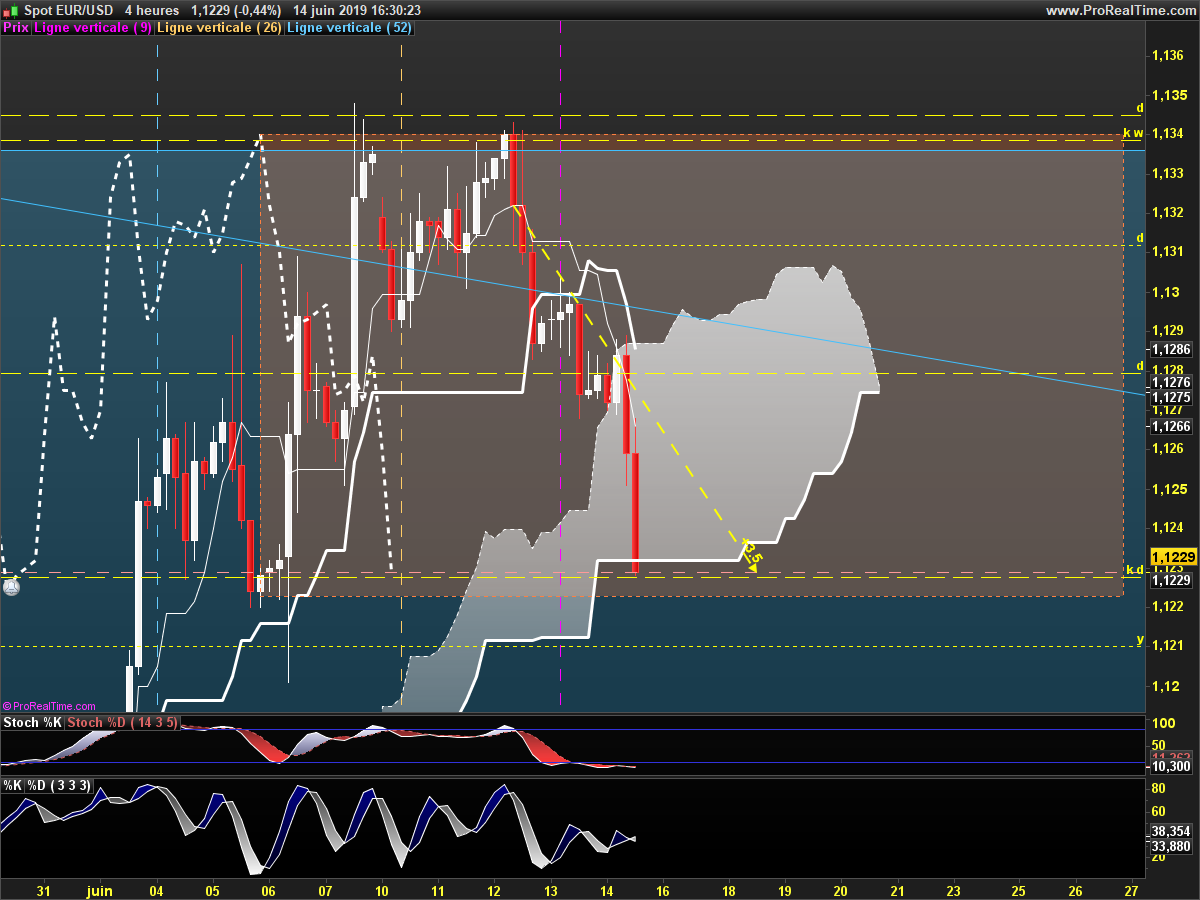The height and width of the screenshot is (900, 1200).
Task: Click the yellow 1,1229 current price tag
Action: coord(1174,557)
